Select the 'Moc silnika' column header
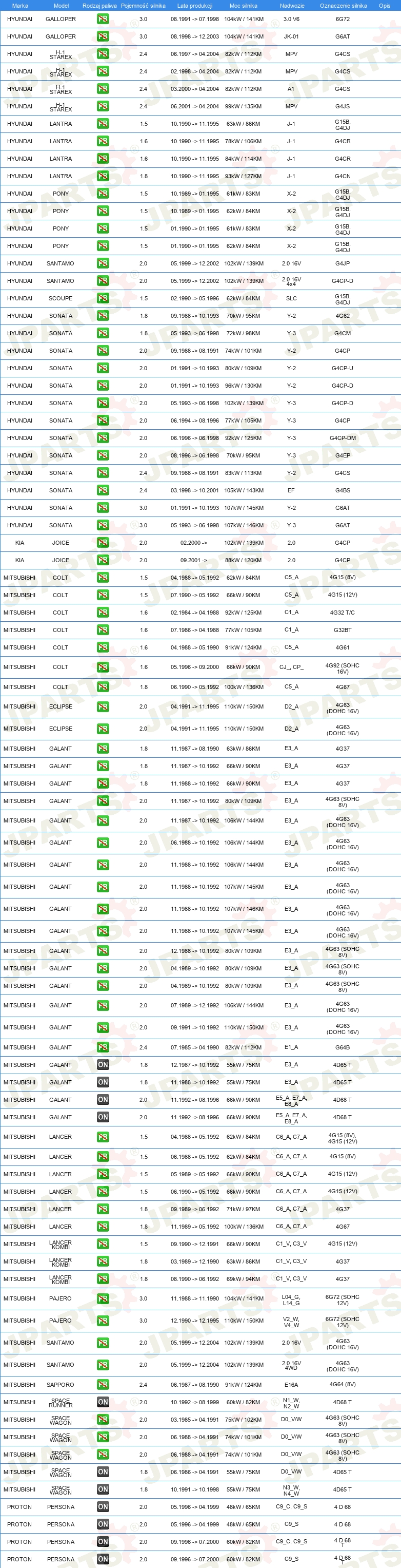Viewport: 401px width, 1568px height. 243,6
